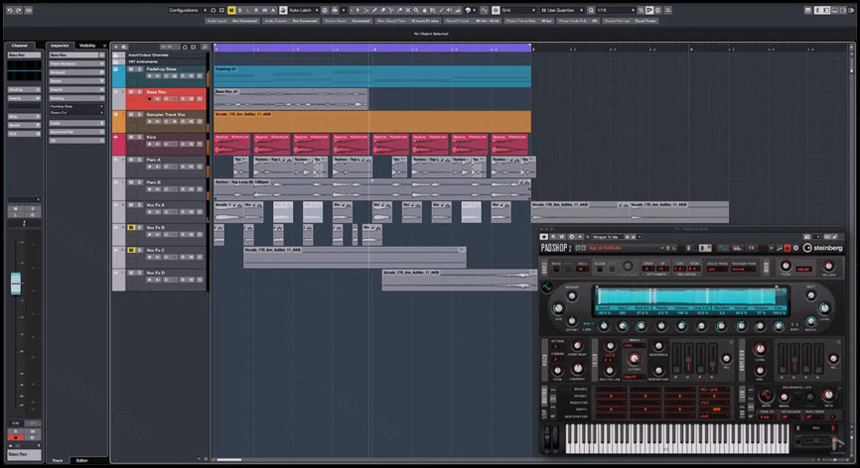Open the 1/16 quantize preset dropdown
The width and height of the screenshot is (860, 468).
coord(615,10)
